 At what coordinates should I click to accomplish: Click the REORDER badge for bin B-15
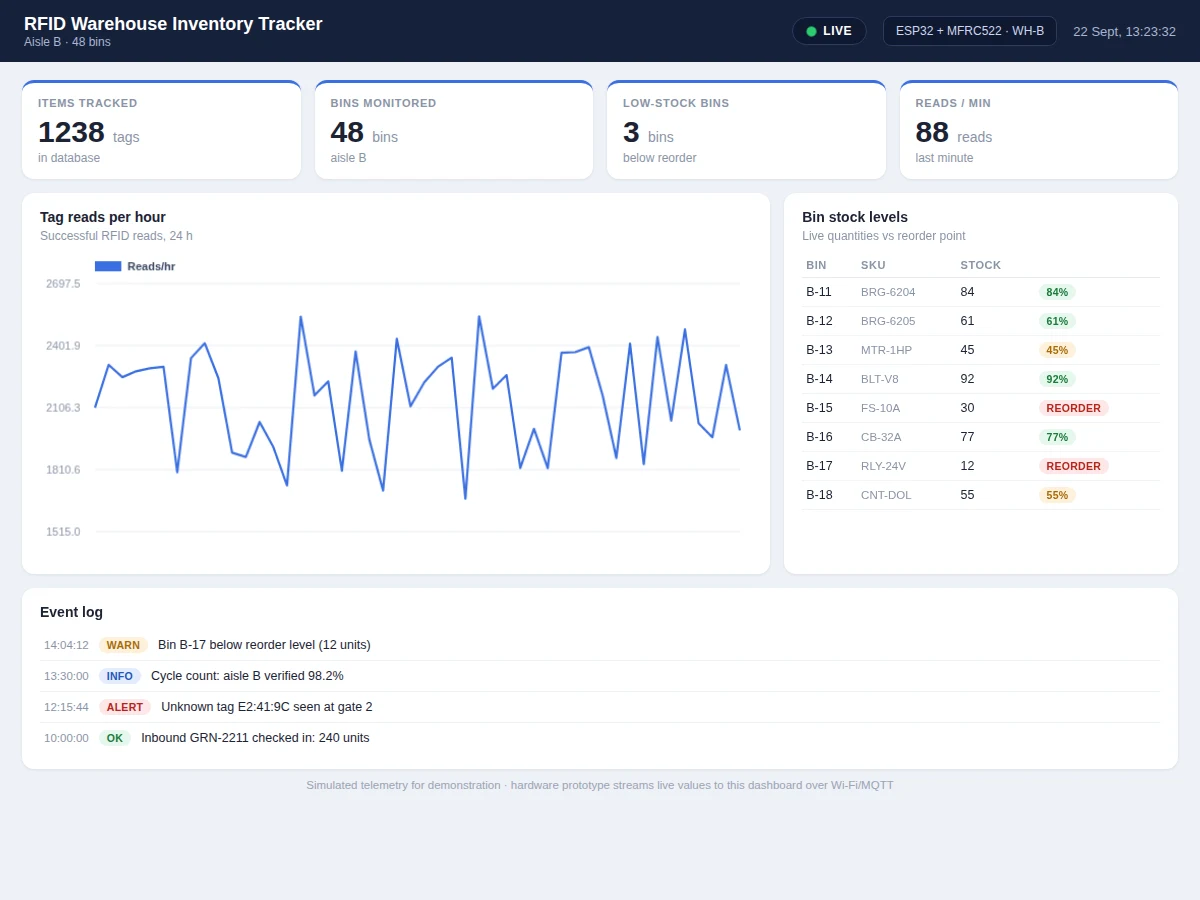click(1074, 408)
